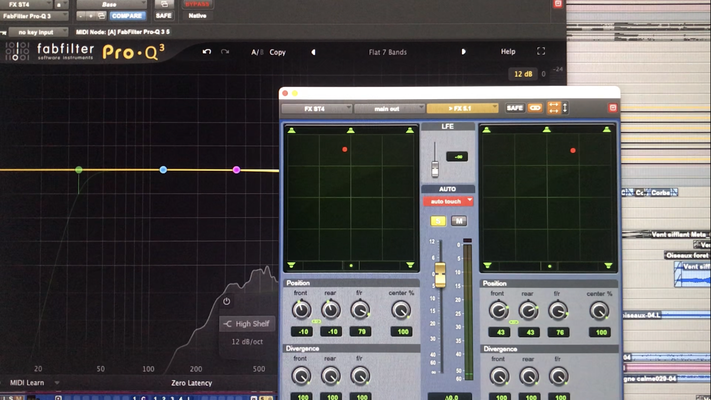Open the Base preset dropdown
This screenshot has height=400, width=711.
pos(112,5)
